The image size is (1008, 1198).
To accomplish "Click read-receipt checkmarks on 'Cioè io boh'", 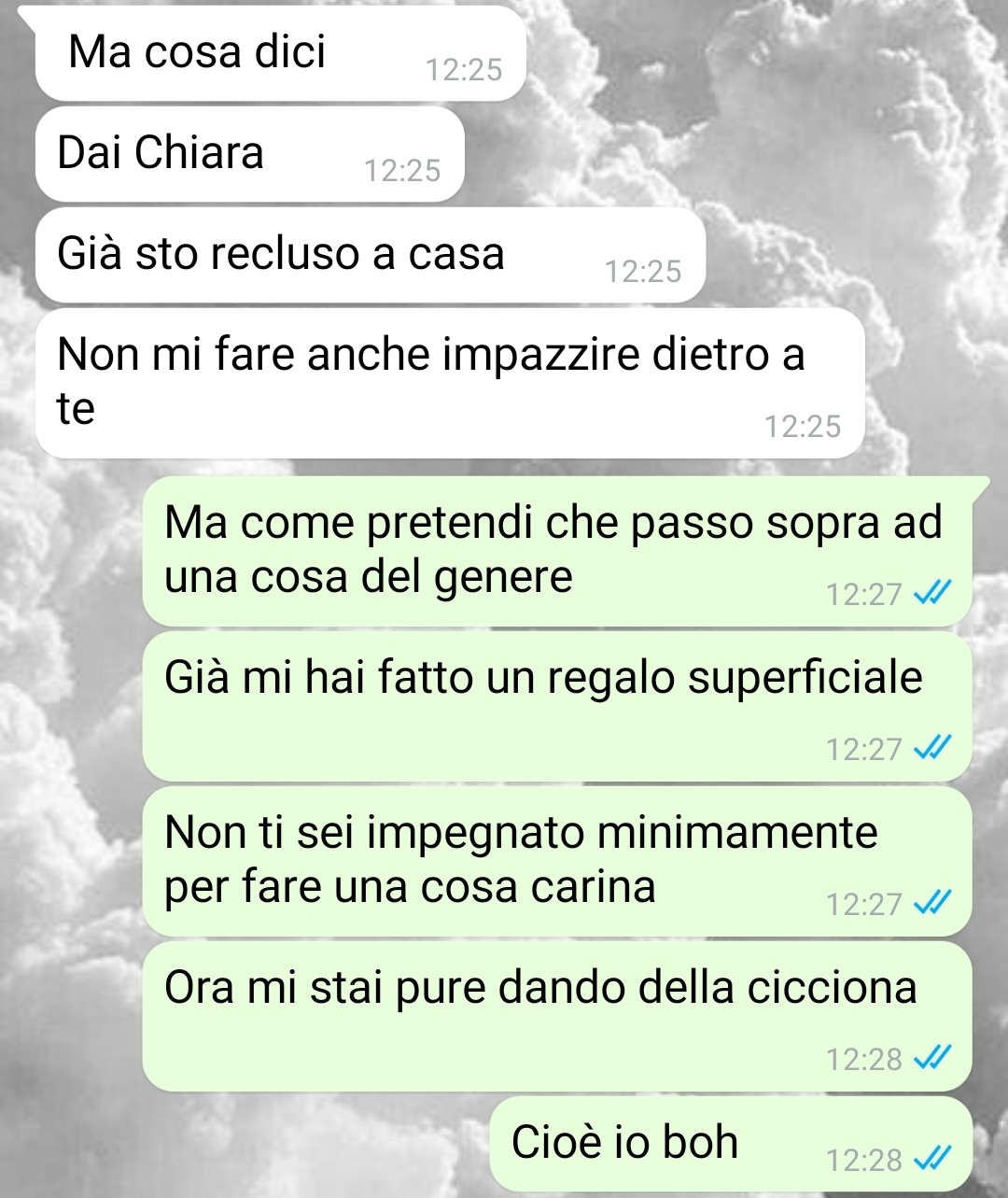I will [x=931, y=1159].
